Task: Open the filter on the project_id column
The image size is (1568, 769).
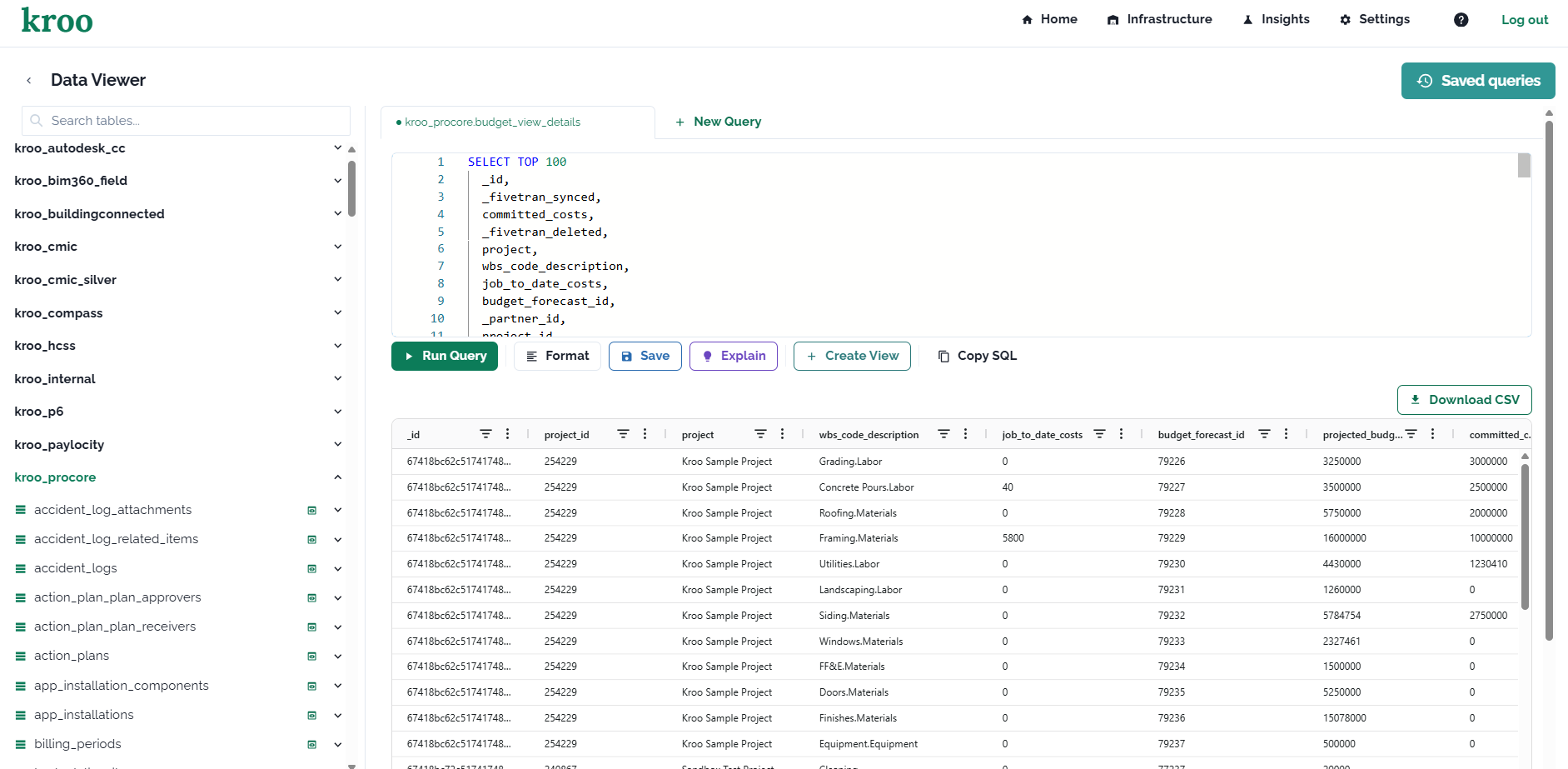Action: (623, 433)
